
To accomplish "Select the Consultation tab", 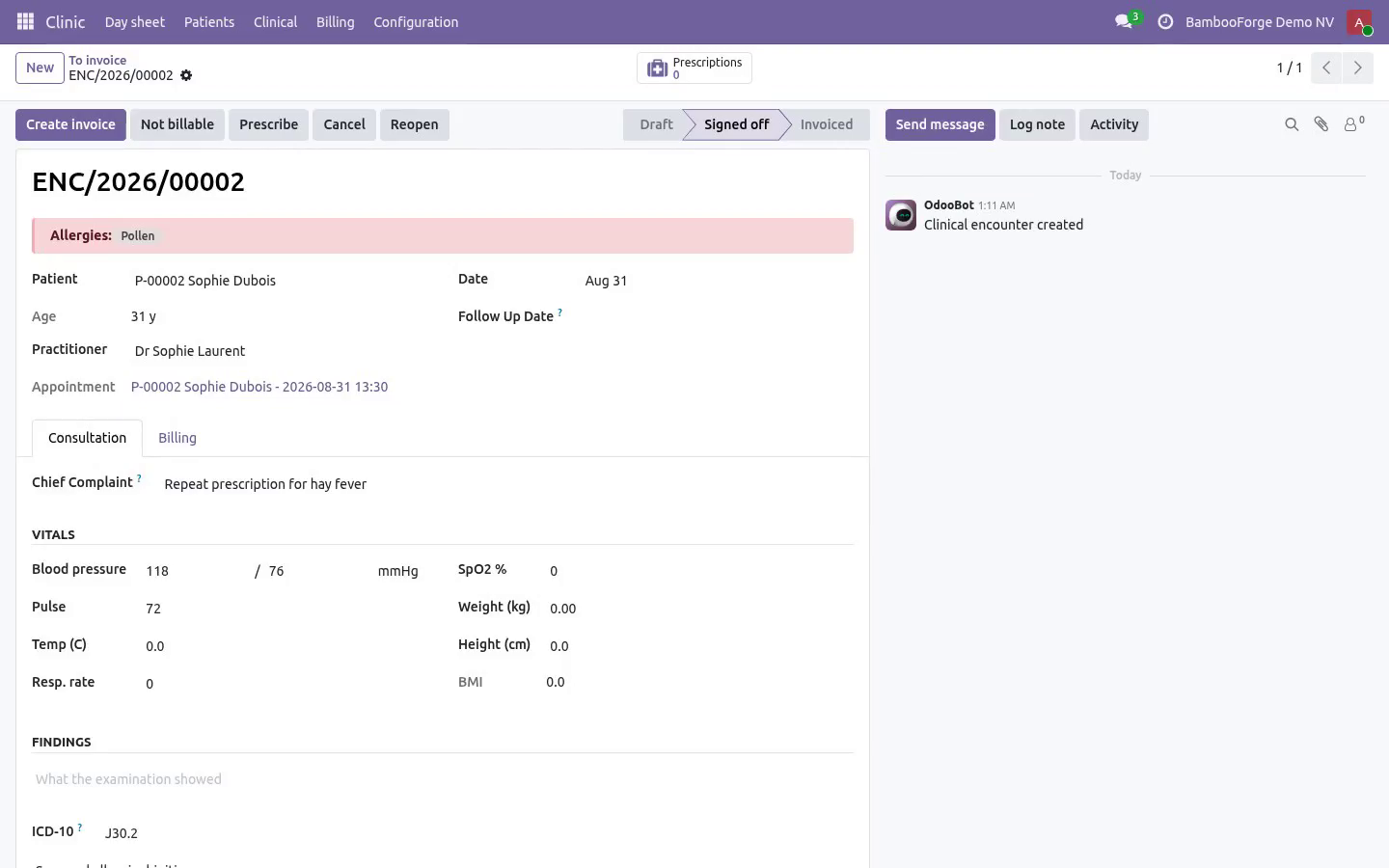I will pos(87,438).
